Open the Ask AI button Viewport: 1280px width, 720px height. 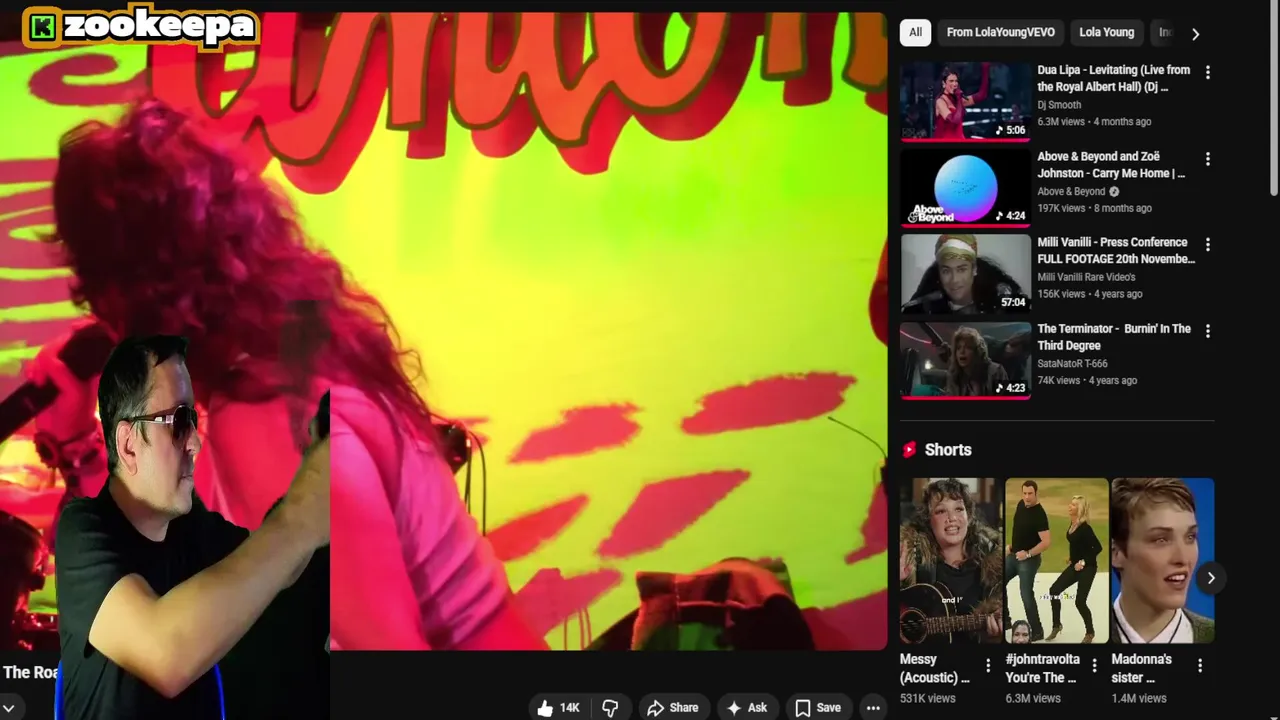pos(746,708)
